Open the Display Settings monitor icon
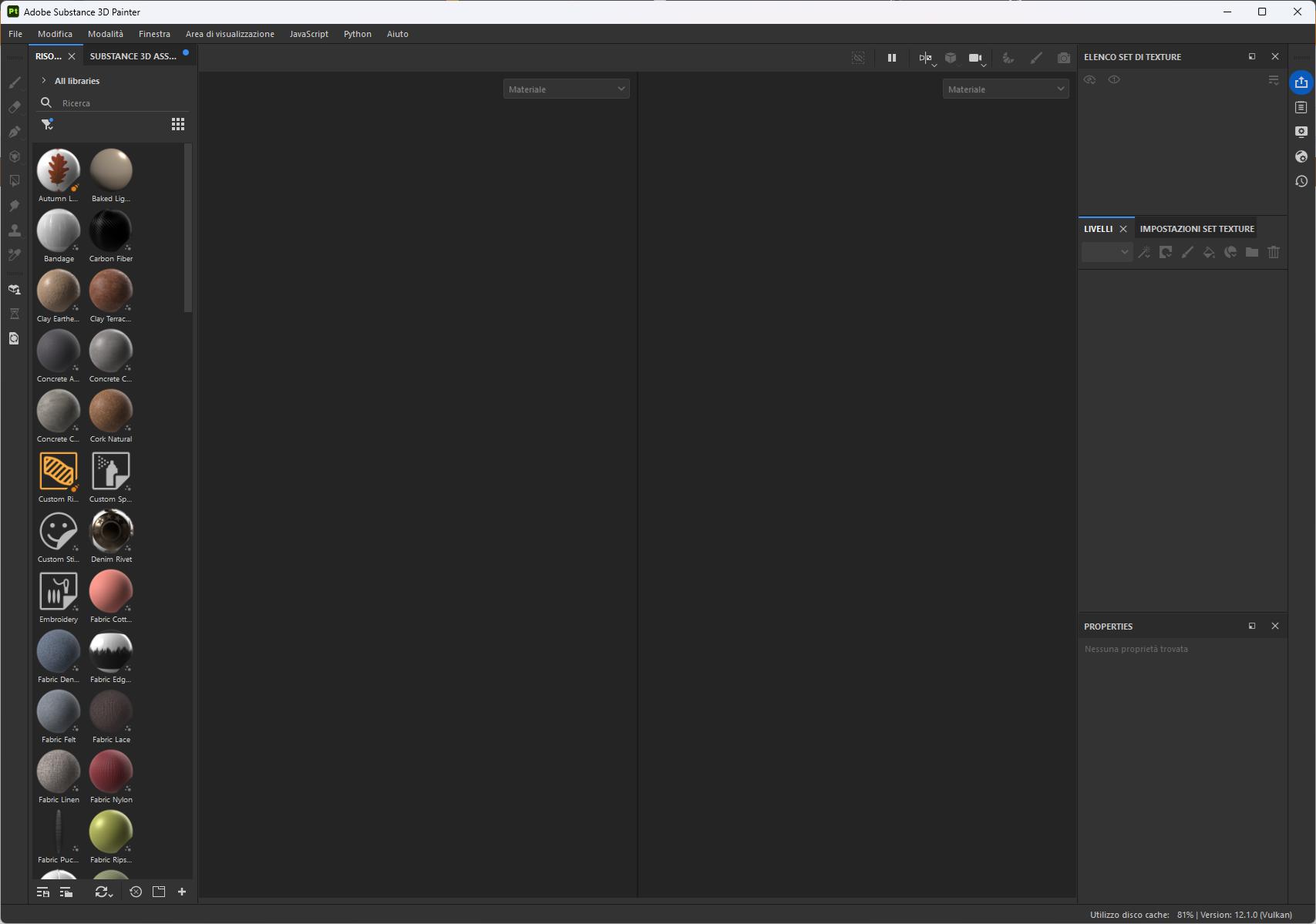 1301,132
